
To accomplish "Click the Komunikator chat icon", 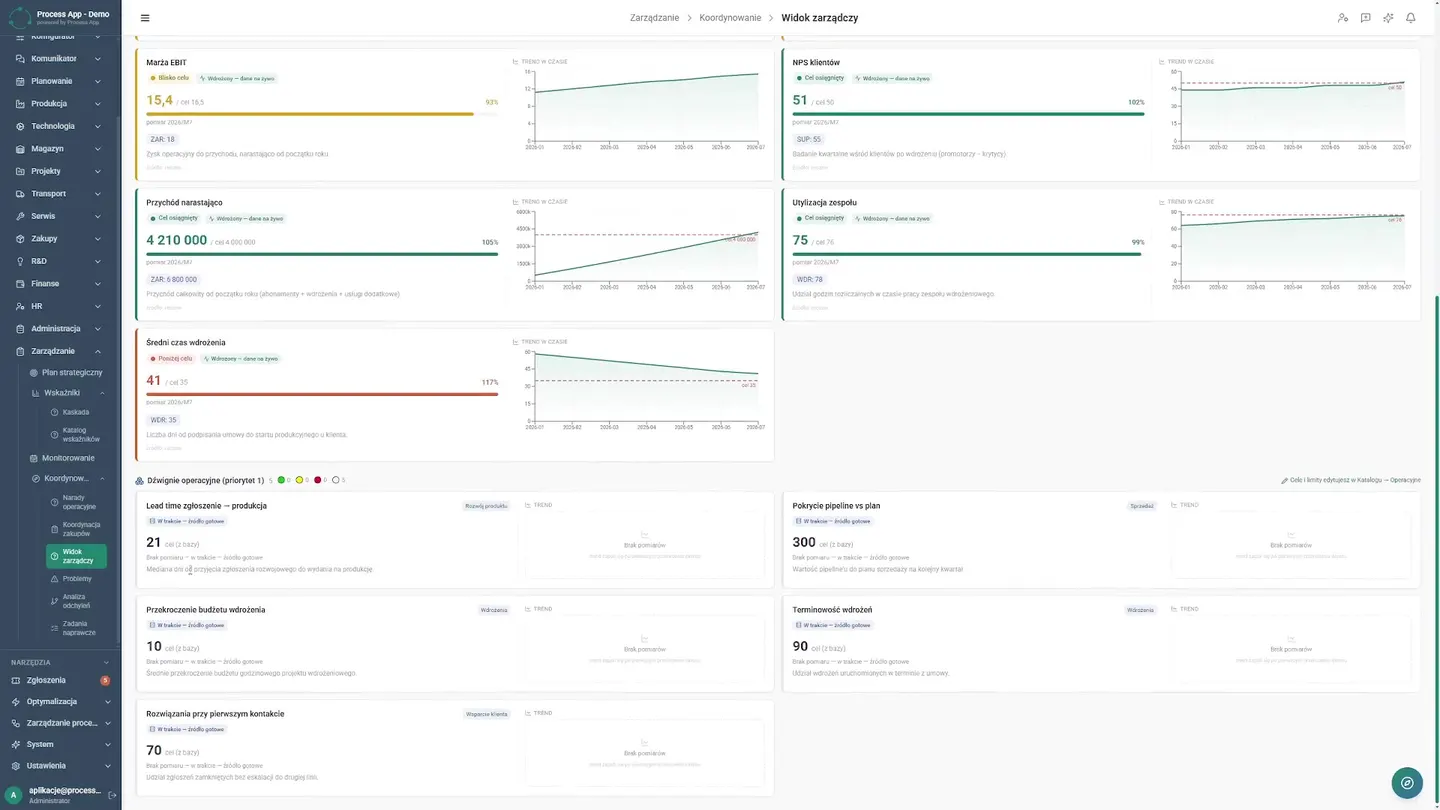I will tap(20, 59).
